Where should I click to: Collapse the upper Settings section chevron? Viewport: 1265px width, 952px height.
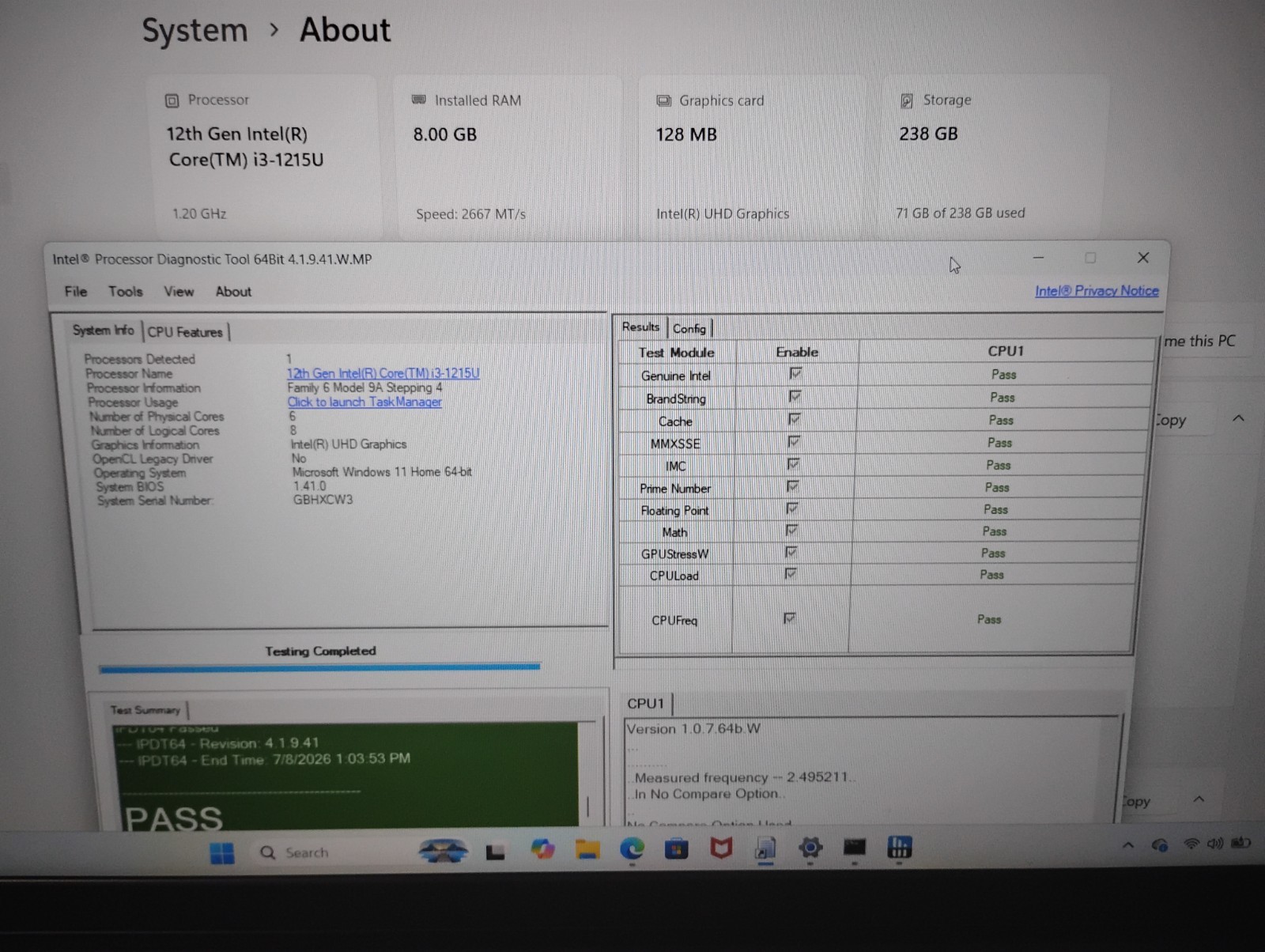point(1238,418)
